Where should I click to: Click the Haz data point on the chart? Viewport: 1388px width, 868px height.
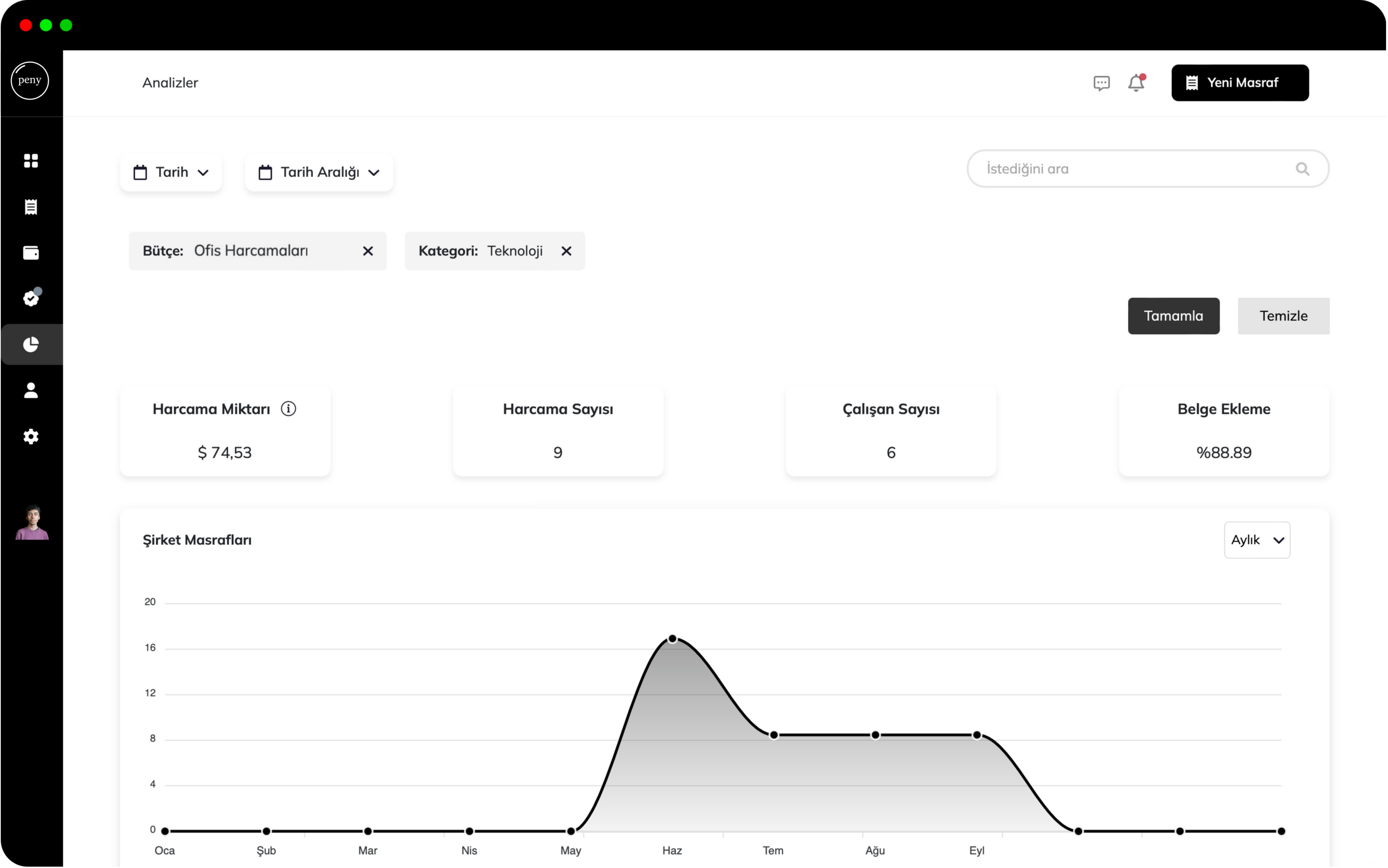click(x=673, y=639)
